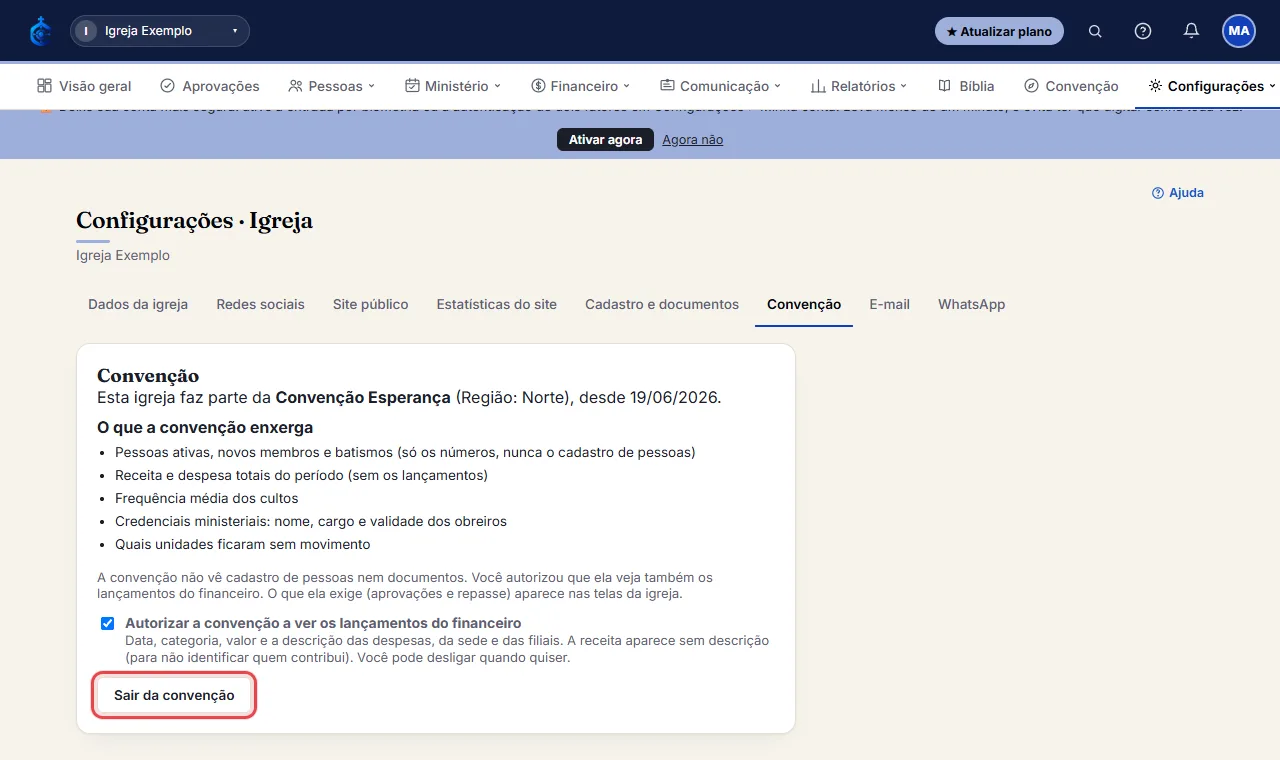Click the 'Convenção Esperança' bold text

tap(363, 397)
